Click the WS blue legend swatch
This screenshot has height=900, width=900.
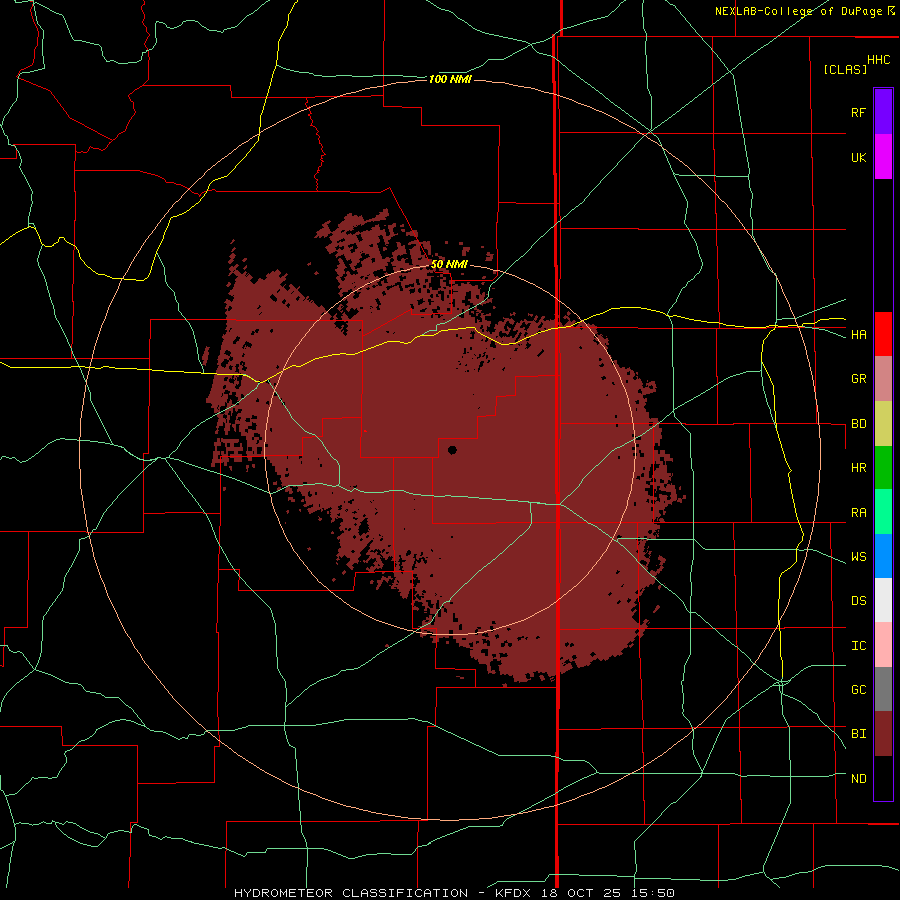(883, 556)
